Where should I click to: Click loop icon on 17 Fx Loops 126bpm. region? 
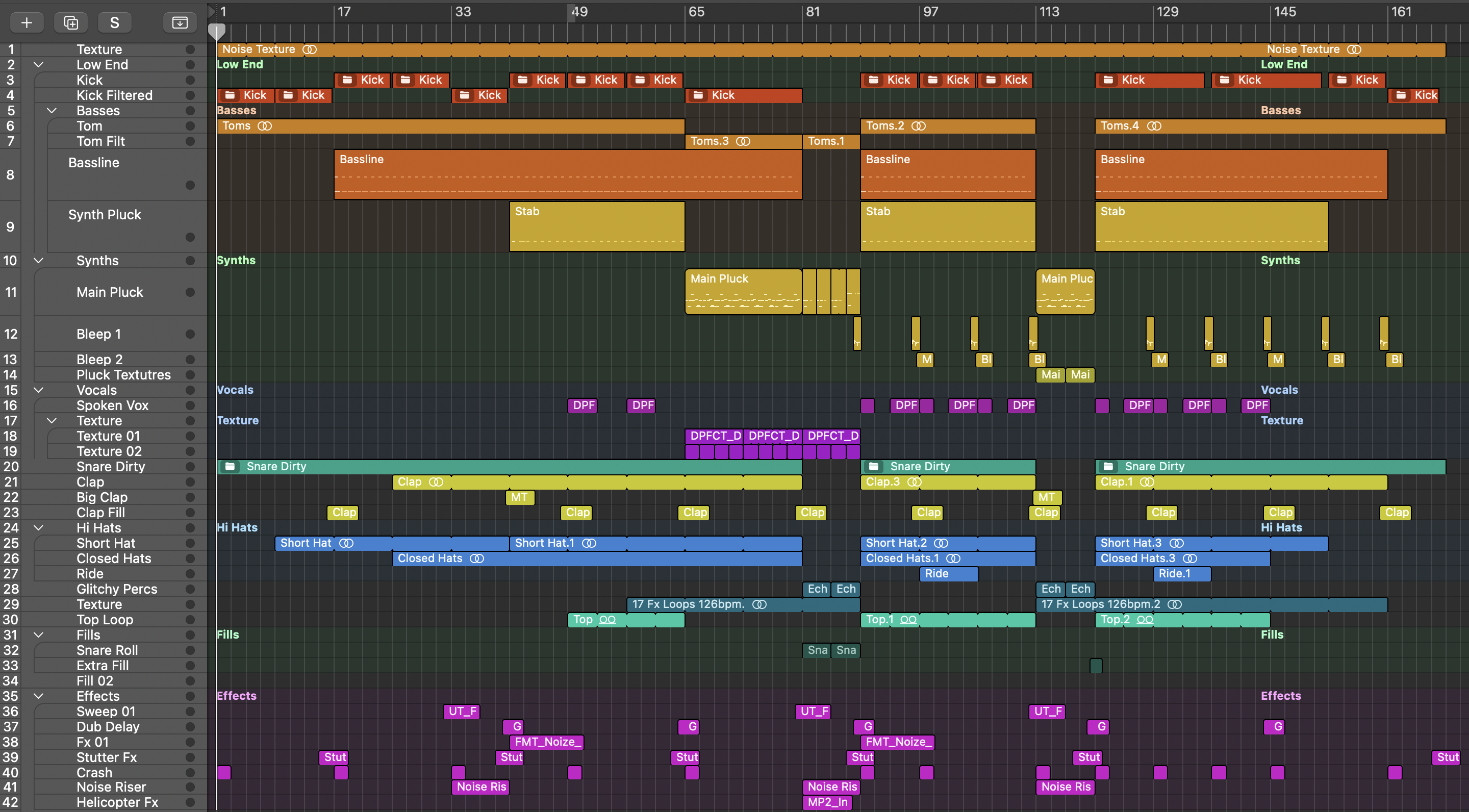click(759, 604)
